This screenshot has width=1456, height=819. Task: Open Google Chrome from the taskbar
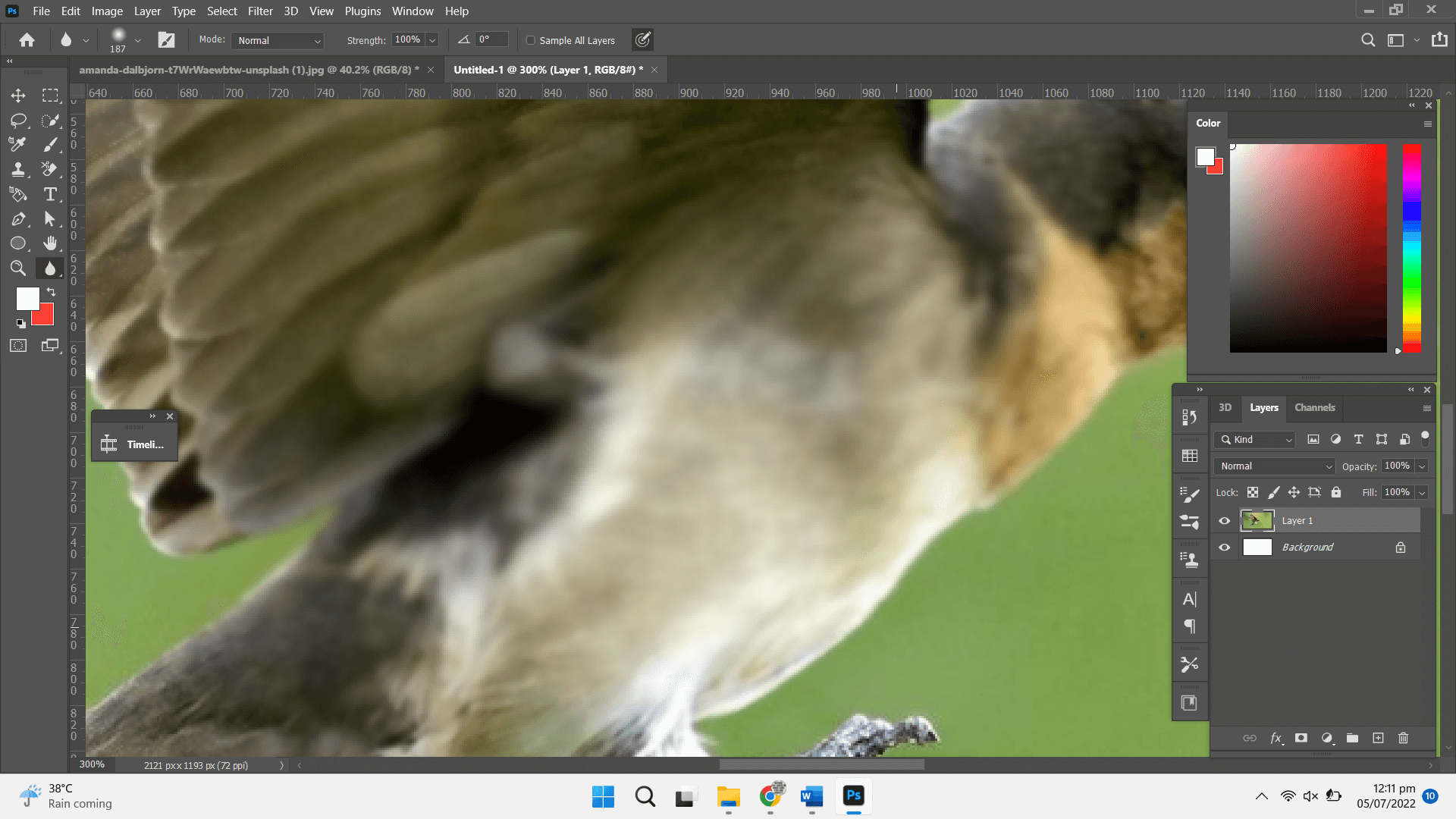pyautogui.click(x=770, y=796)
